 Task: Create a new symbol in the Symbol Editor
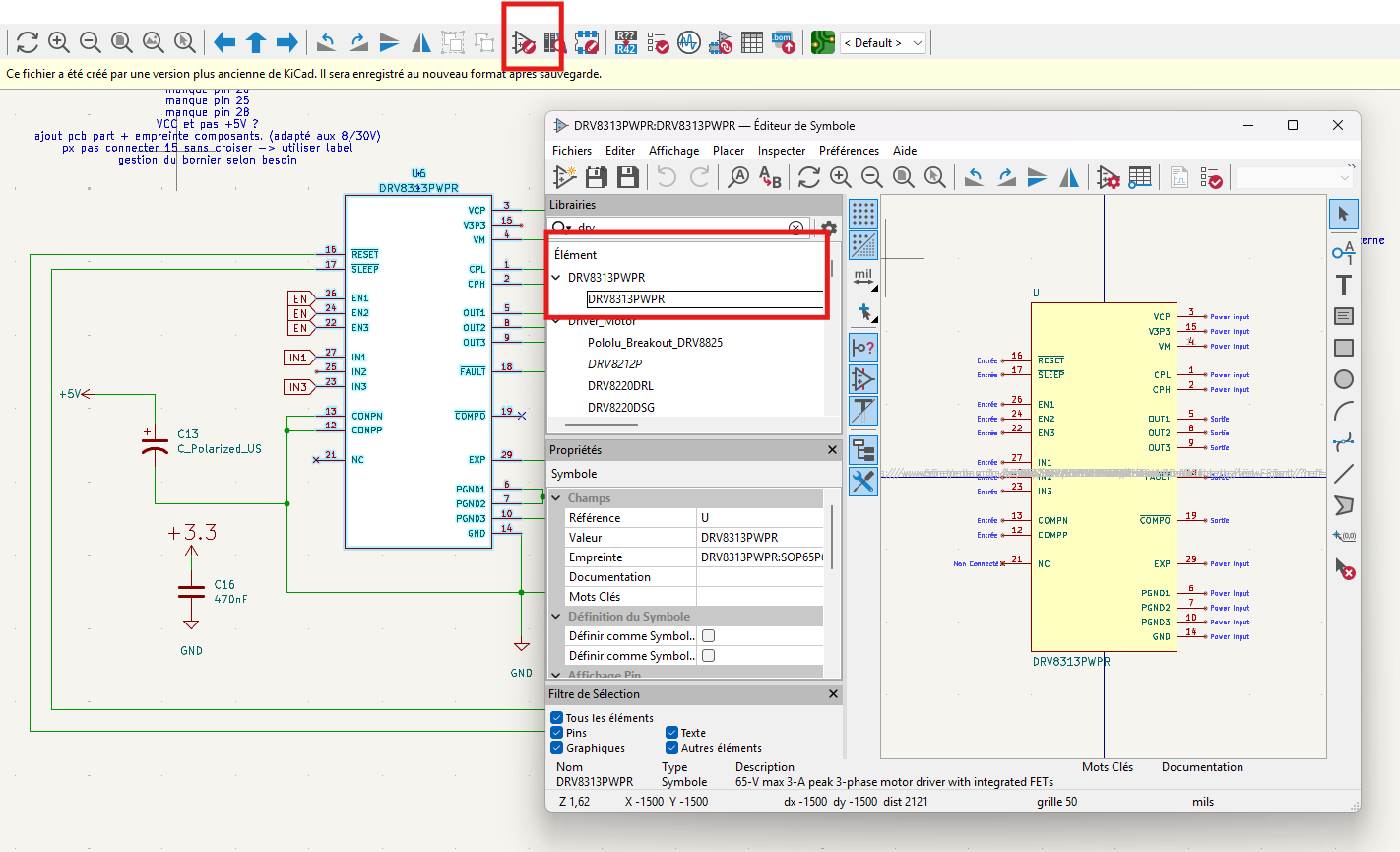pos(564,177)
